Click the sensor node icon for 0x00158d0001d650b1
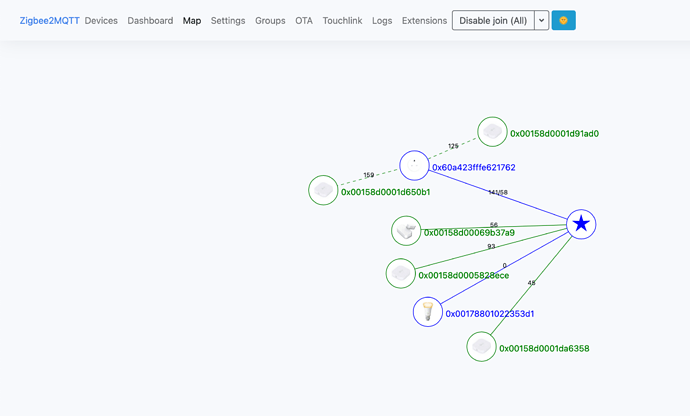Screen dimensions: 690x416 [x=323, y=190]
